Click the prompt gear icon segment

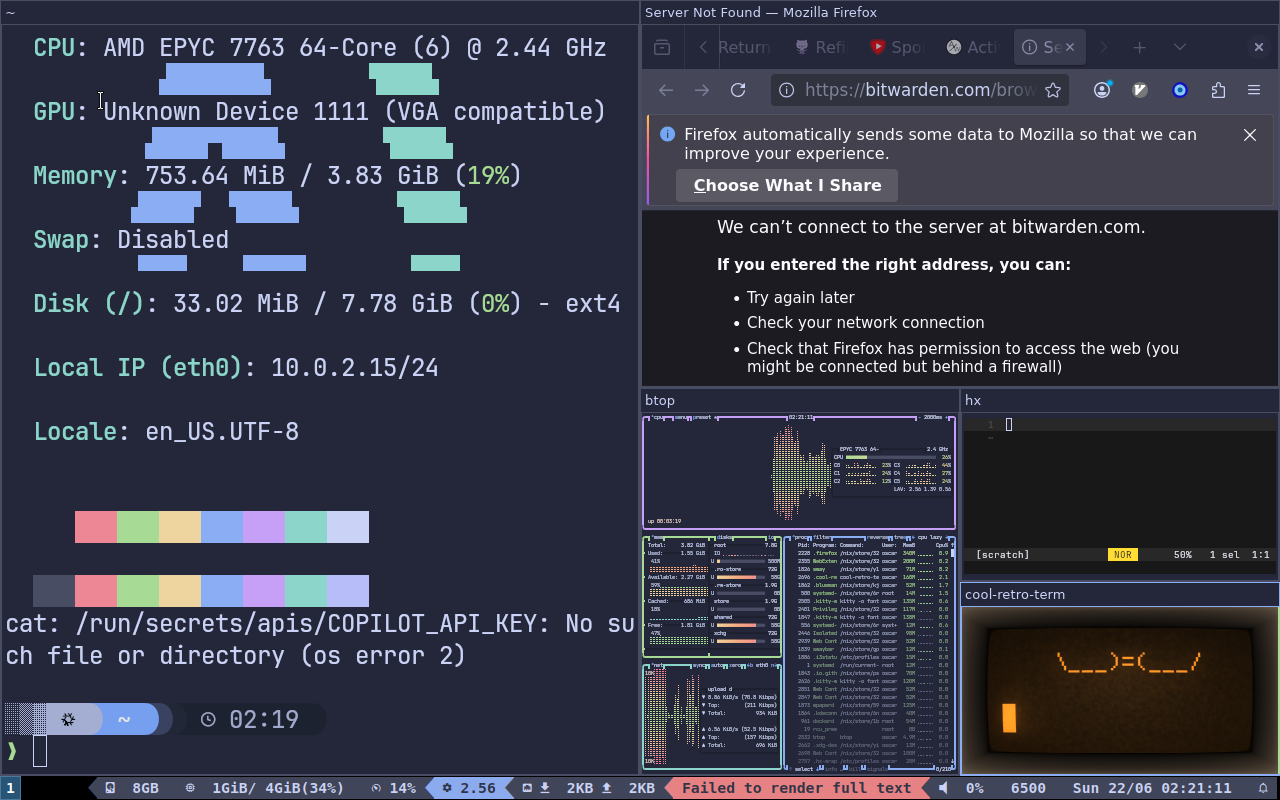point(68,719)
